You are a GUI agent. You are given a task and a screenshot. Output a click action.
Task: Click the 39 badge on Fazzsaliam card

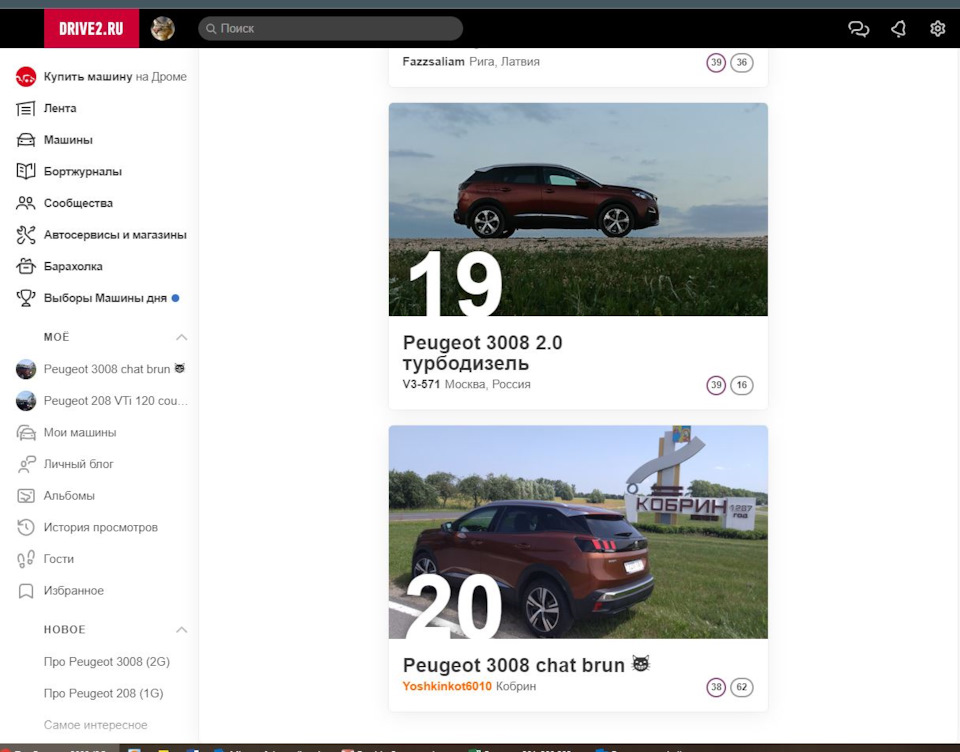point(716,62)
